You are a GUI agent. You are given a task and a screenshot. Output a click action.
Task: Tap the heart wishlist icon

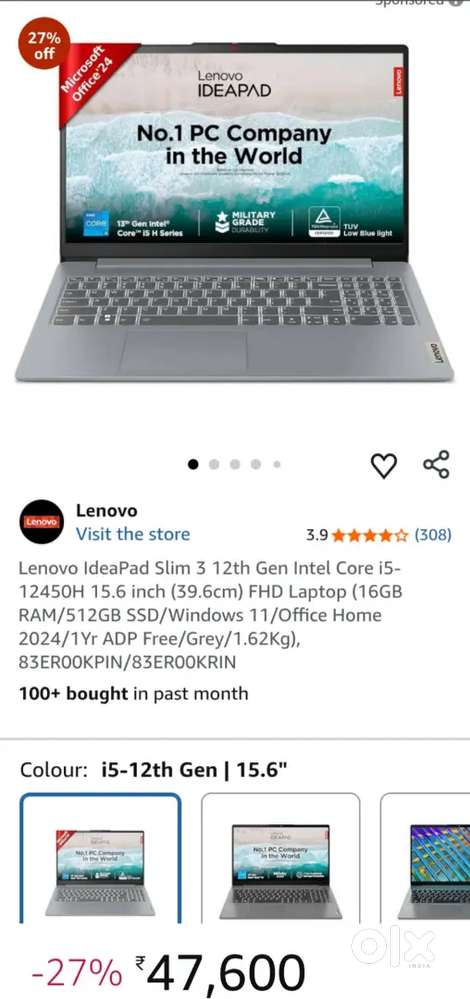click(x=384, y=466)
